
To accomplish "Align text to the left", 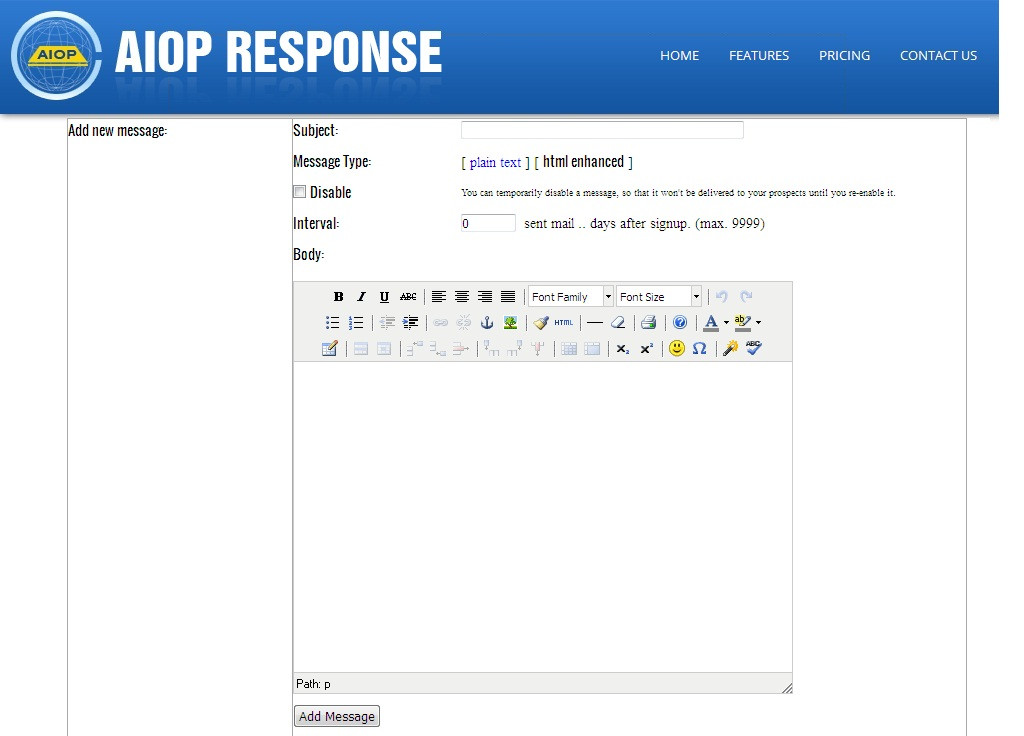I will [x=439, y=296].
